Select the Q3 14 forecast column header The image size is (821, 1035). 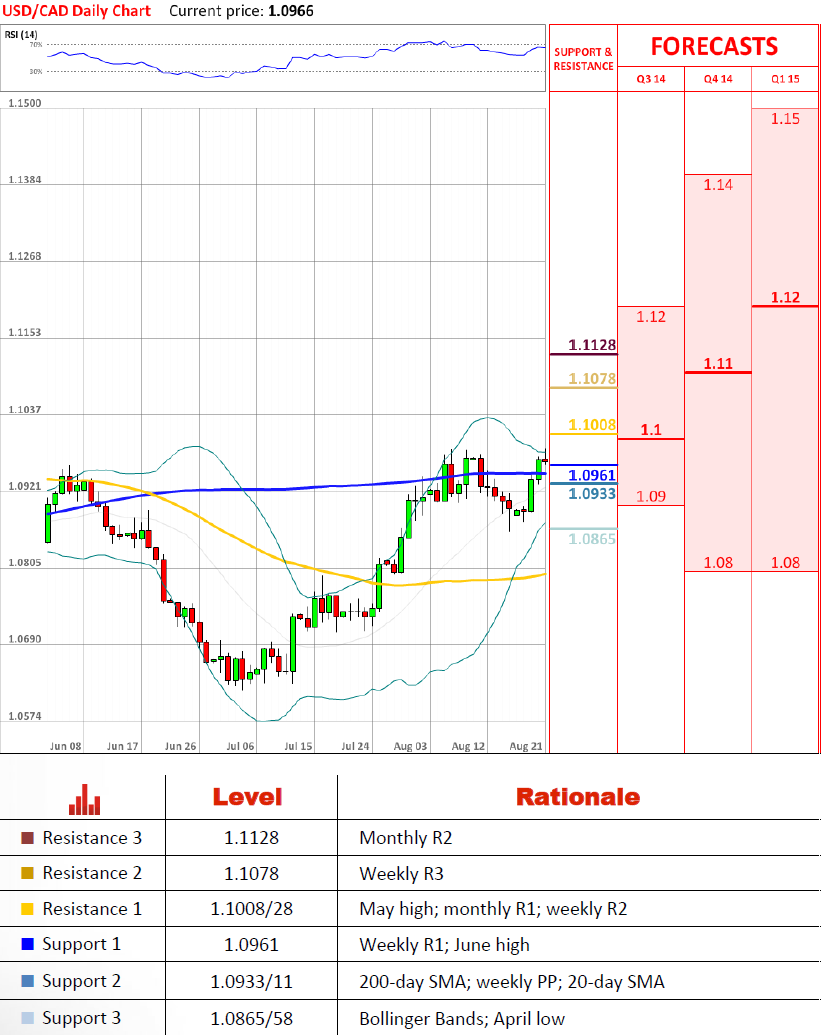pyautogui.click(x=651, y=79)
